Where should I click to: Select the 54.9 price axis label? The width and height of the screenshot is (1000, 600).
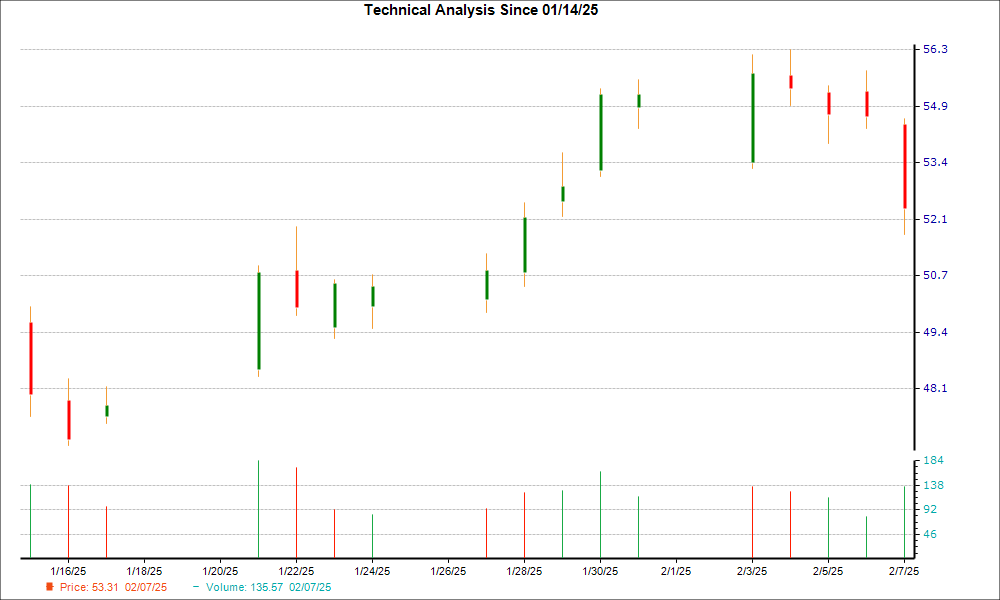pos(935,106)
